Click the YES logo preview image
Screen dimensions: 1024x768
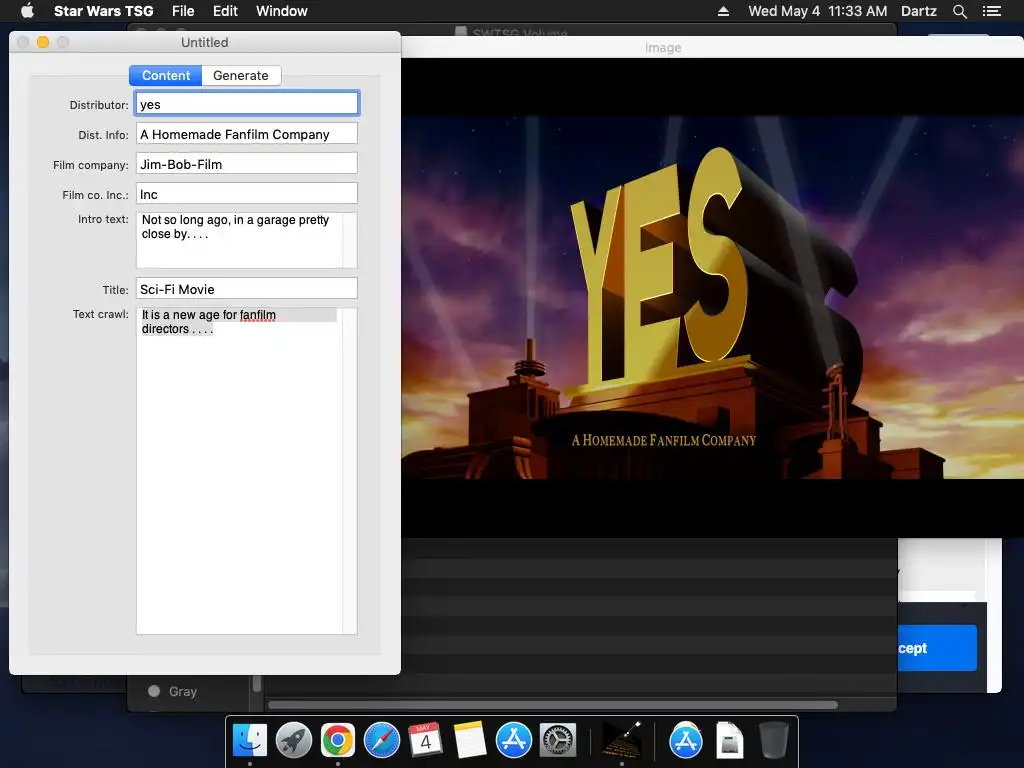712,297
